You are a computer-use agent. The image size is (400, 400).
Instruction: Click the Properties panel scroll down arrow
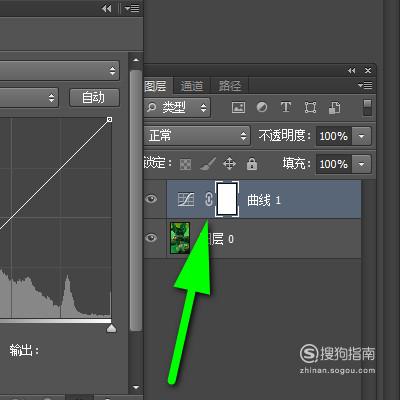point(136,388)
